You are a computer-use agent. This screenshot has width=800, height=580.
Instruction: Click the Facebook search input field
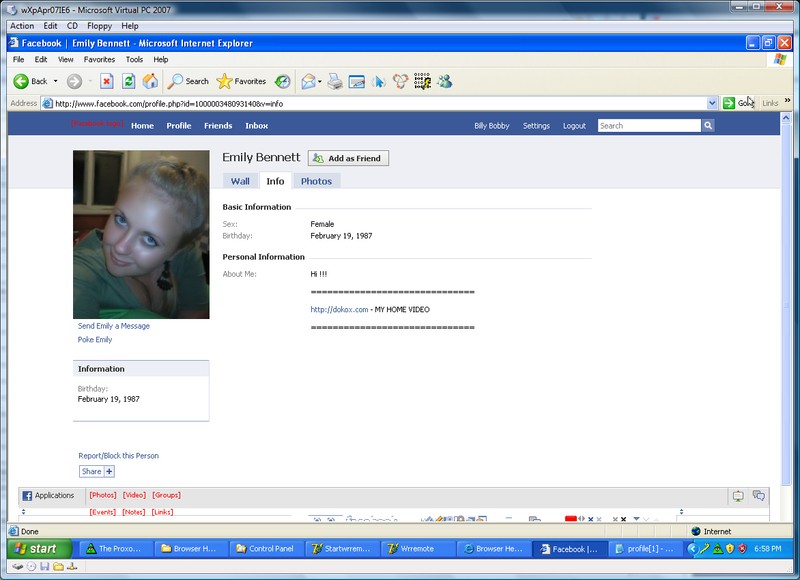coord(648,126)
